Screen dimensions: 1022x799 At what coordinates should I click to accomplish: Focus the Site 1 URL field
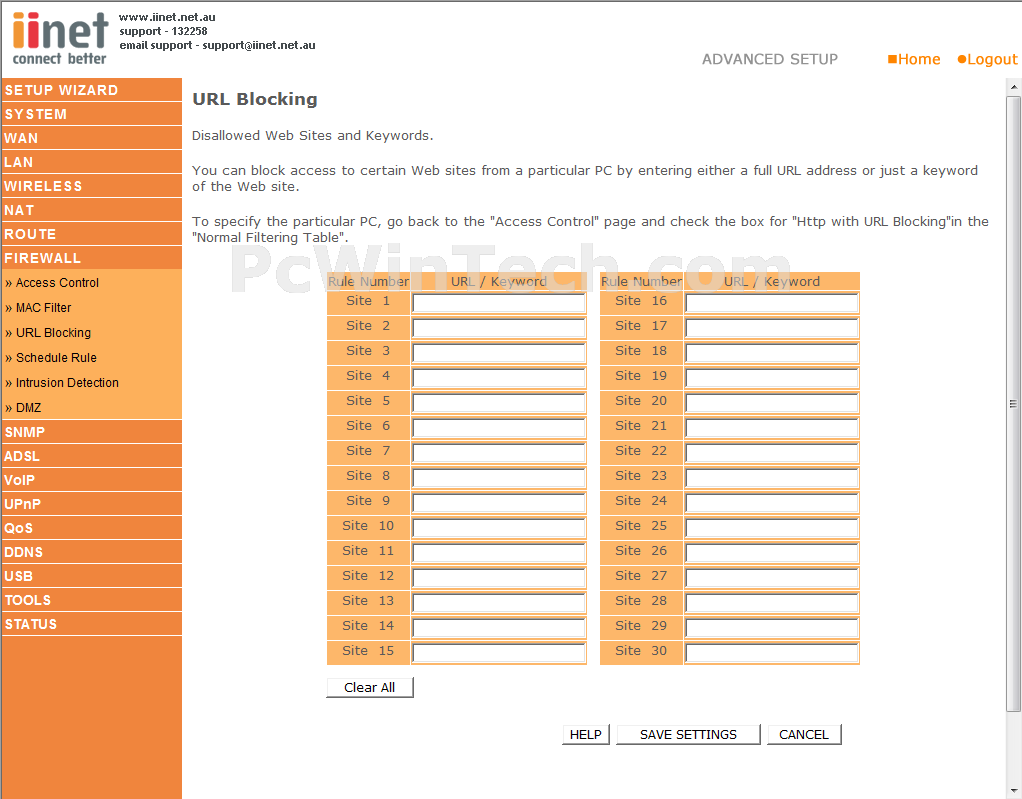click(499, 303)
